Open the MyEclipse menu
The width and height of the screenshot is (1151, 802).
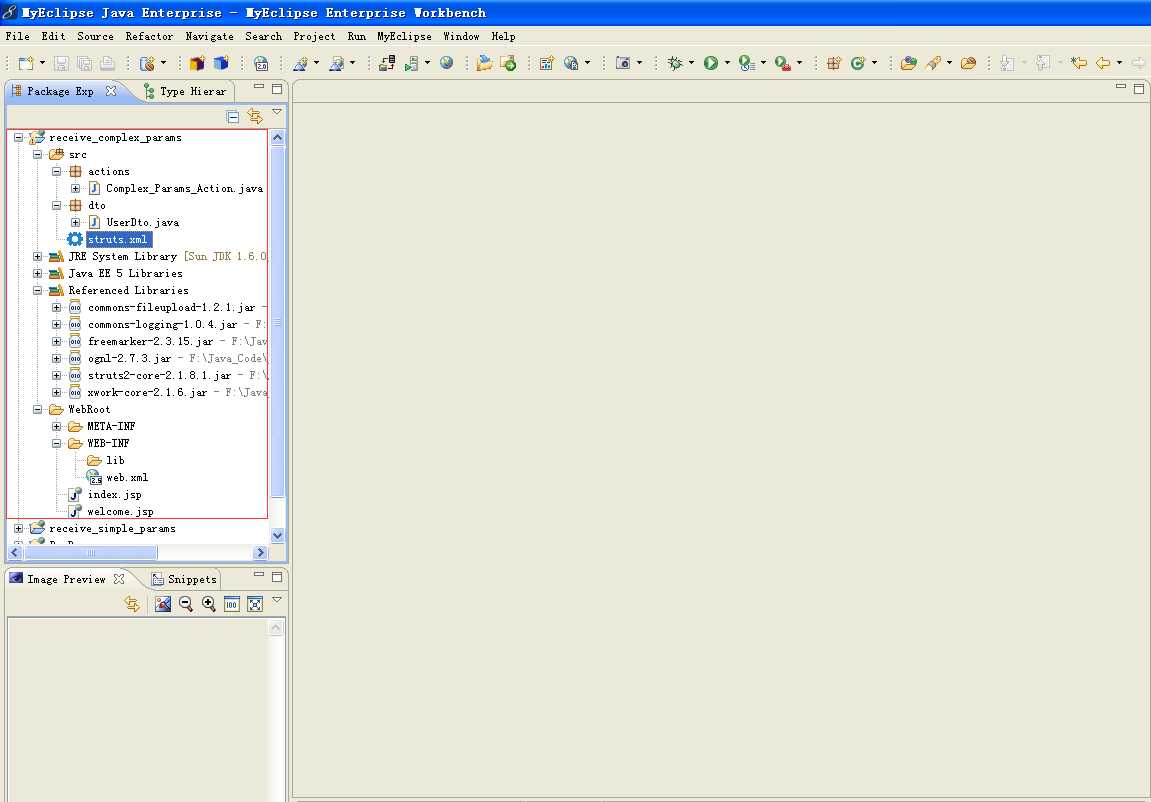[x=404, y=36]
